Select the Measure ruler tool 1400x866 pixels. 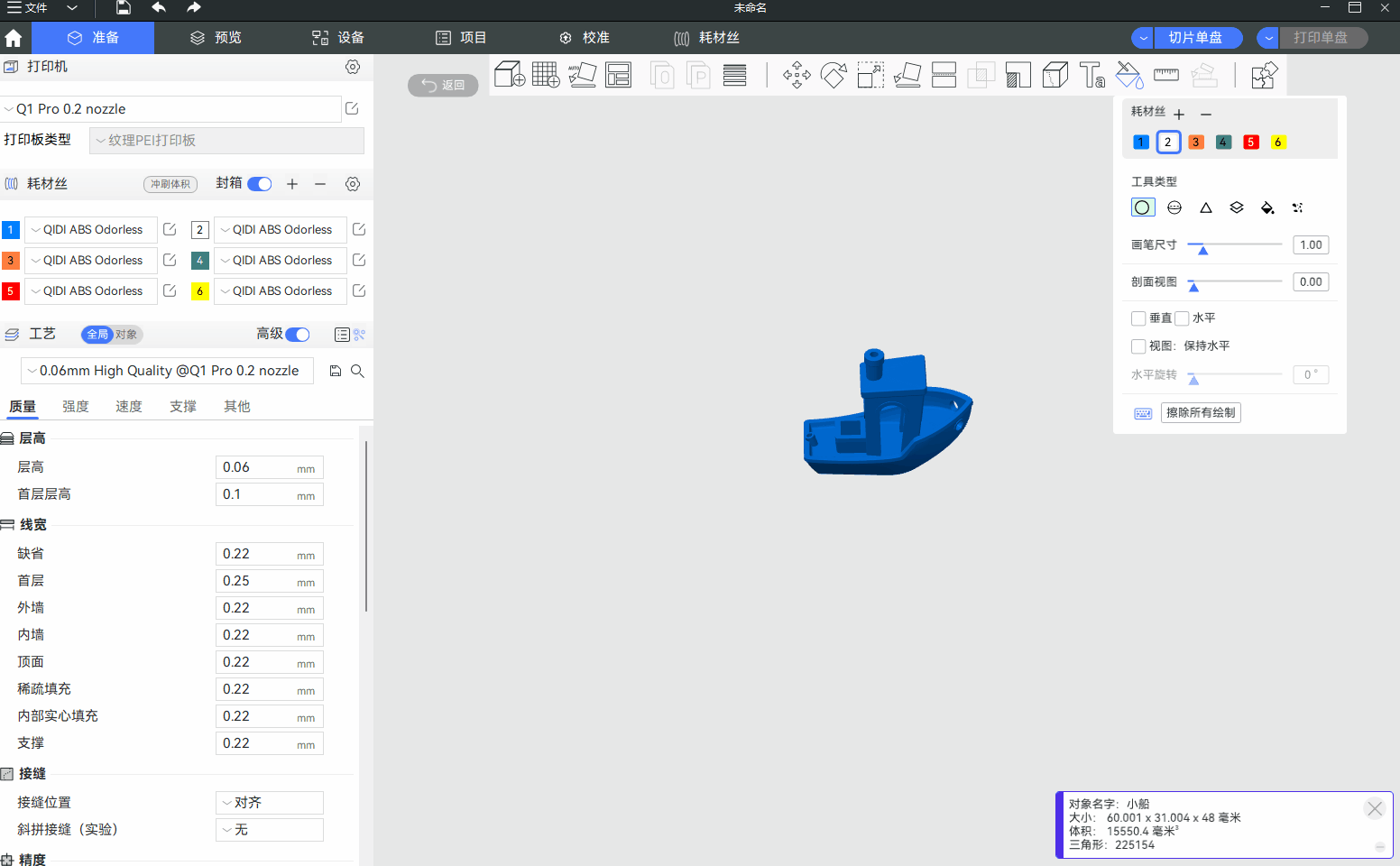[1165, 75]
